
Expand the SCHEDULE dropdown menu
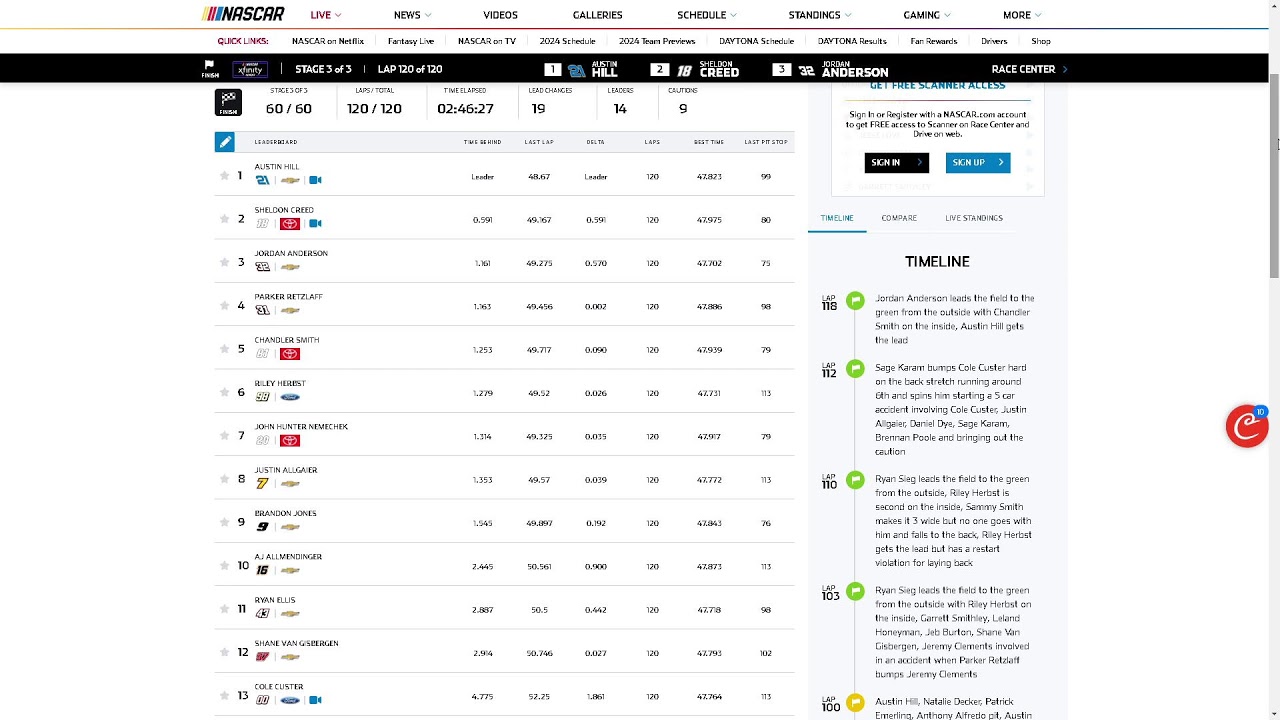tap(707, 15)
